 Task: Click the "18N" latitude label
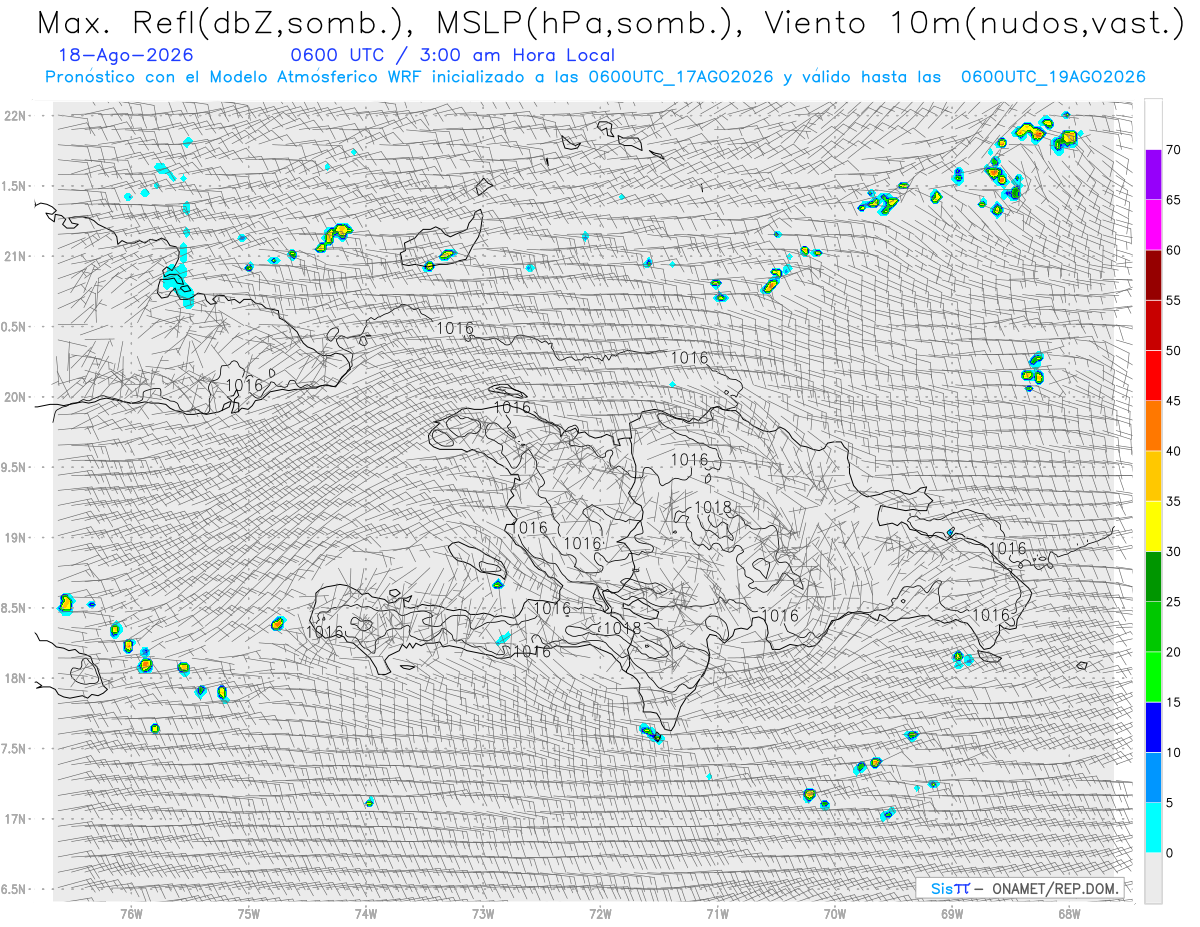(x=17, y=679)
